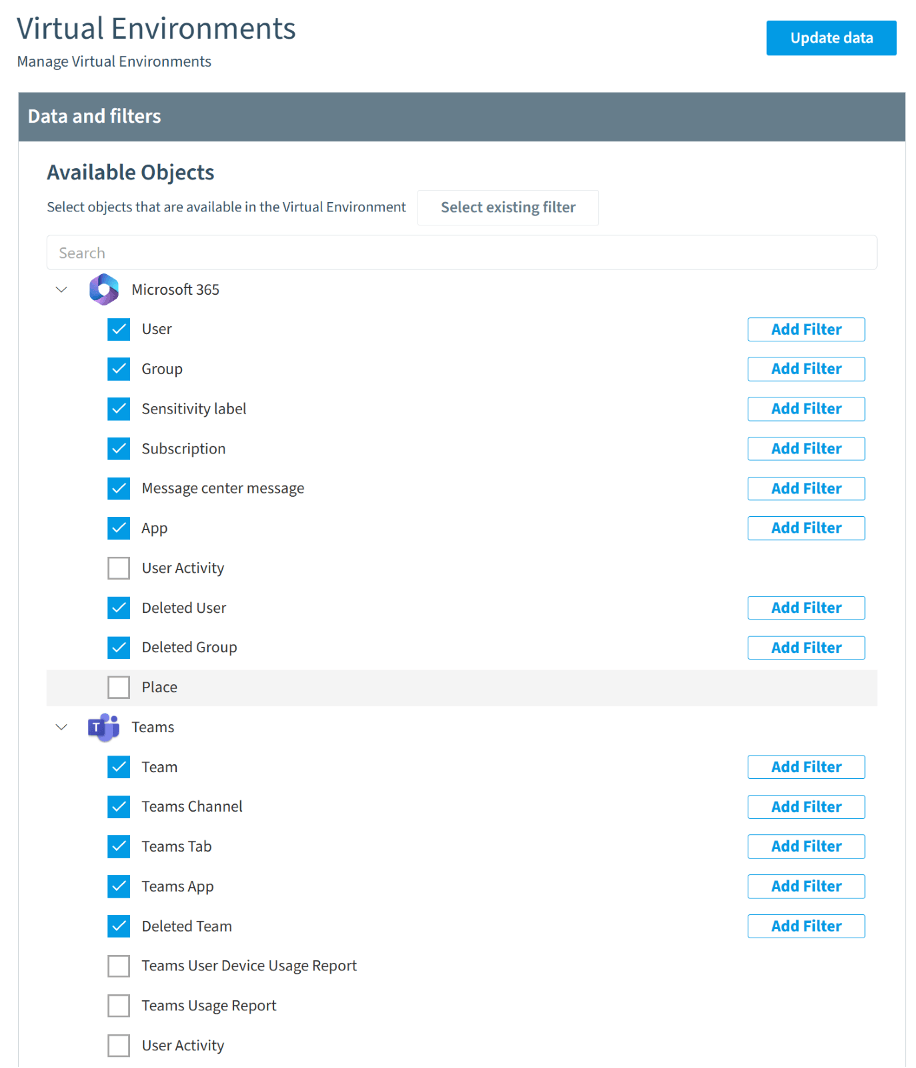Open the Select existing filter dropdown
This screenshot has height=1068, width=916.
[x=507, y=207]
